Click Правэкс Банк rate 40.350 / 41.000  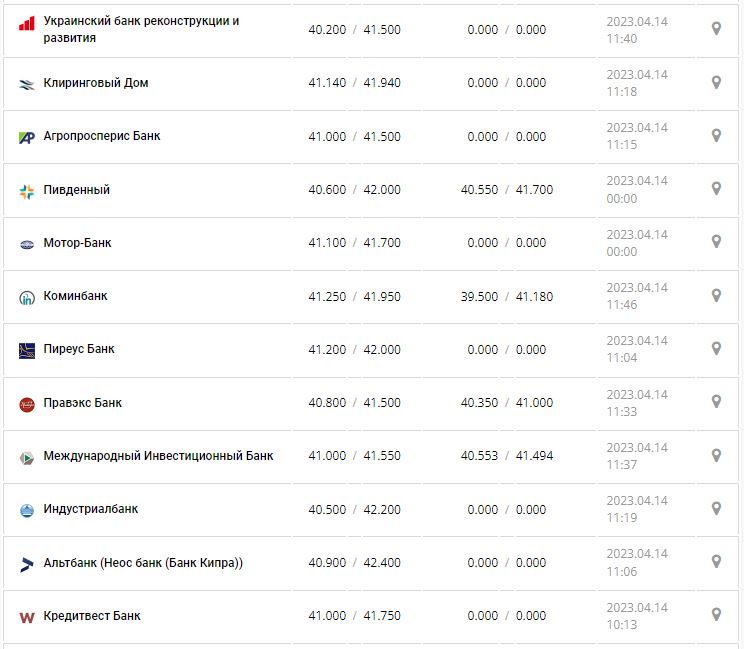[506, 403]
